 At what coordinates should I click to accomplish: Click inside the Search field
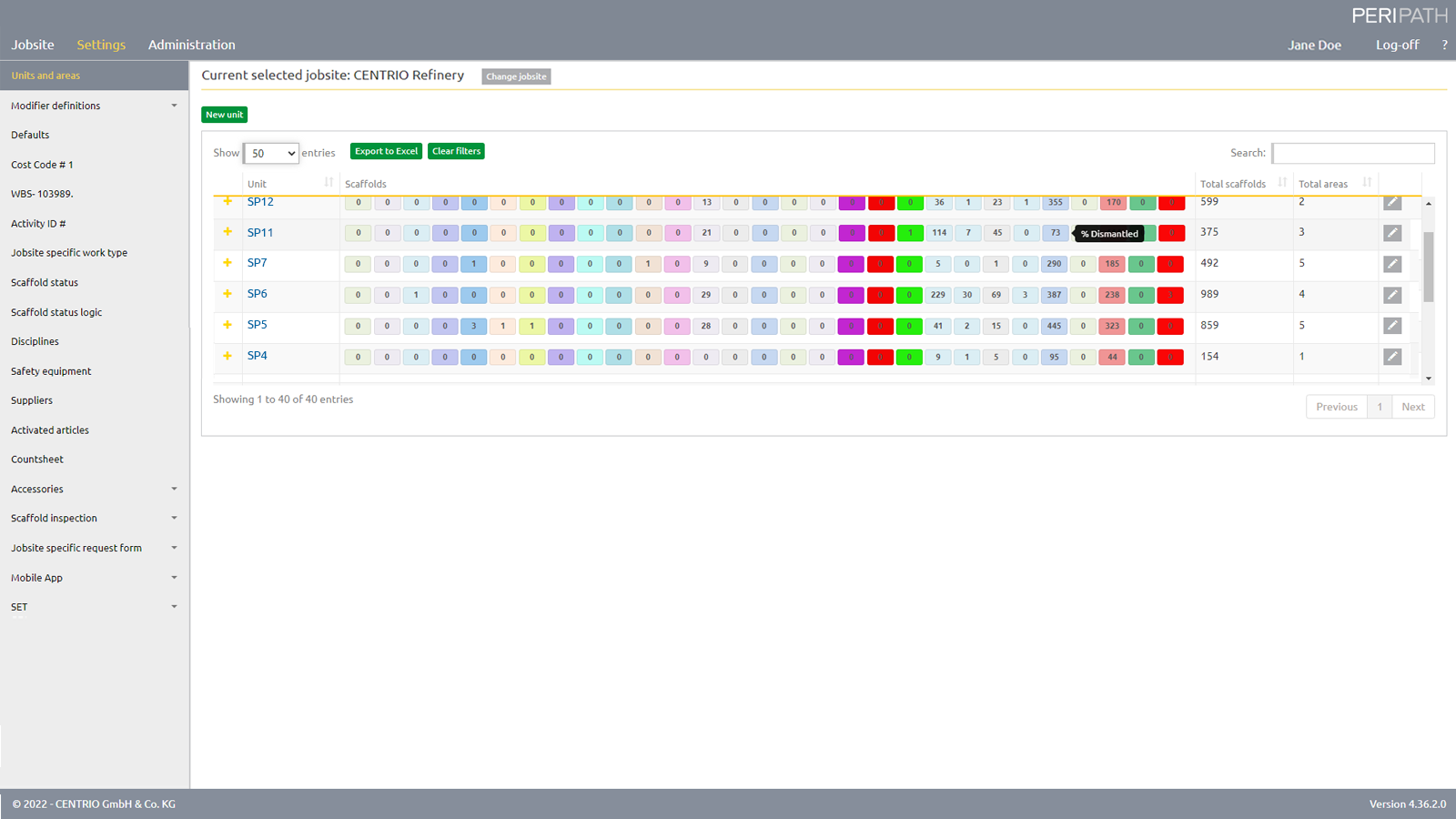point(1353,153)
